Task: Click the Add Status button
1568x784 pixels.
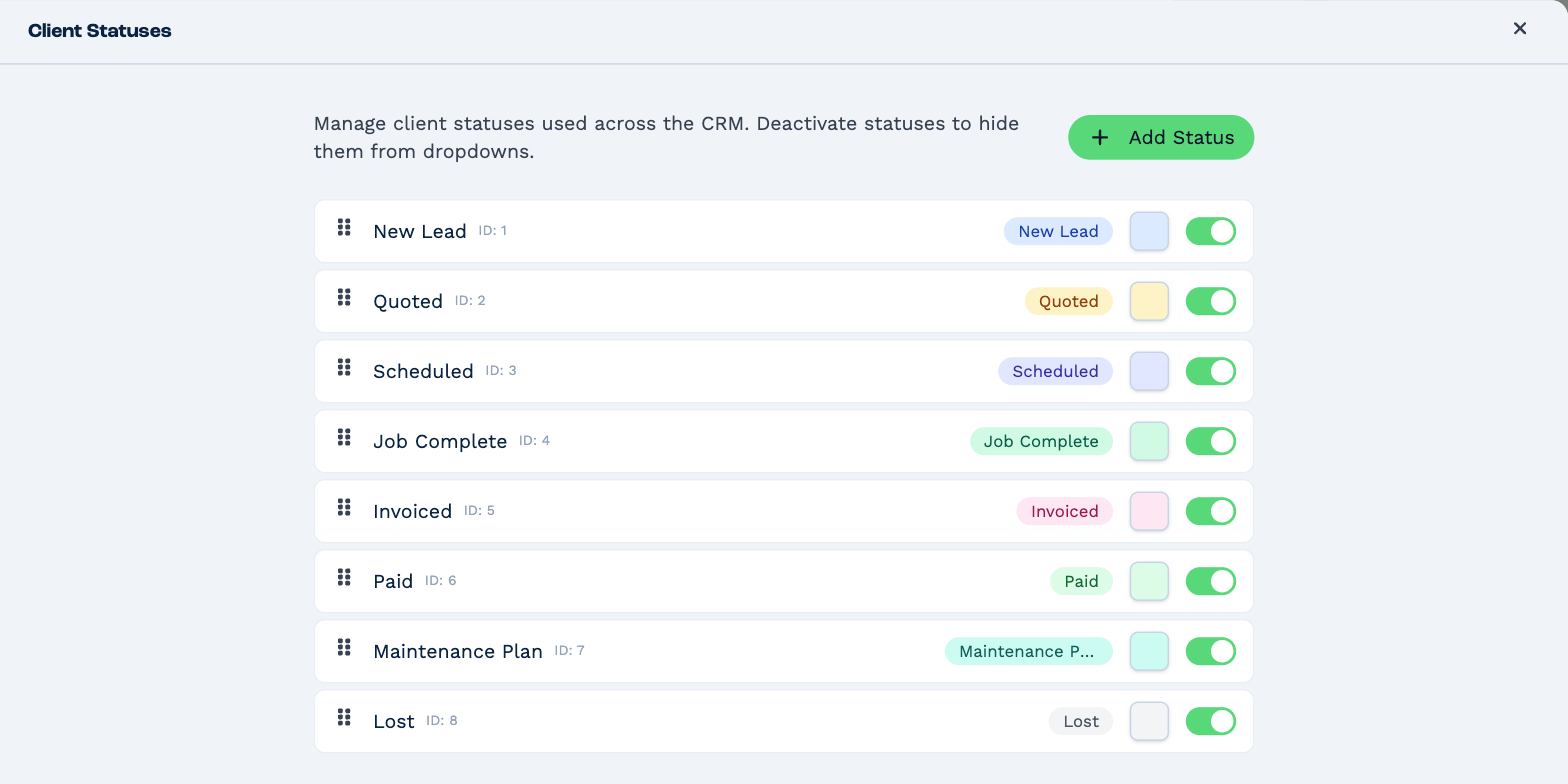Action: point(1161,137)
